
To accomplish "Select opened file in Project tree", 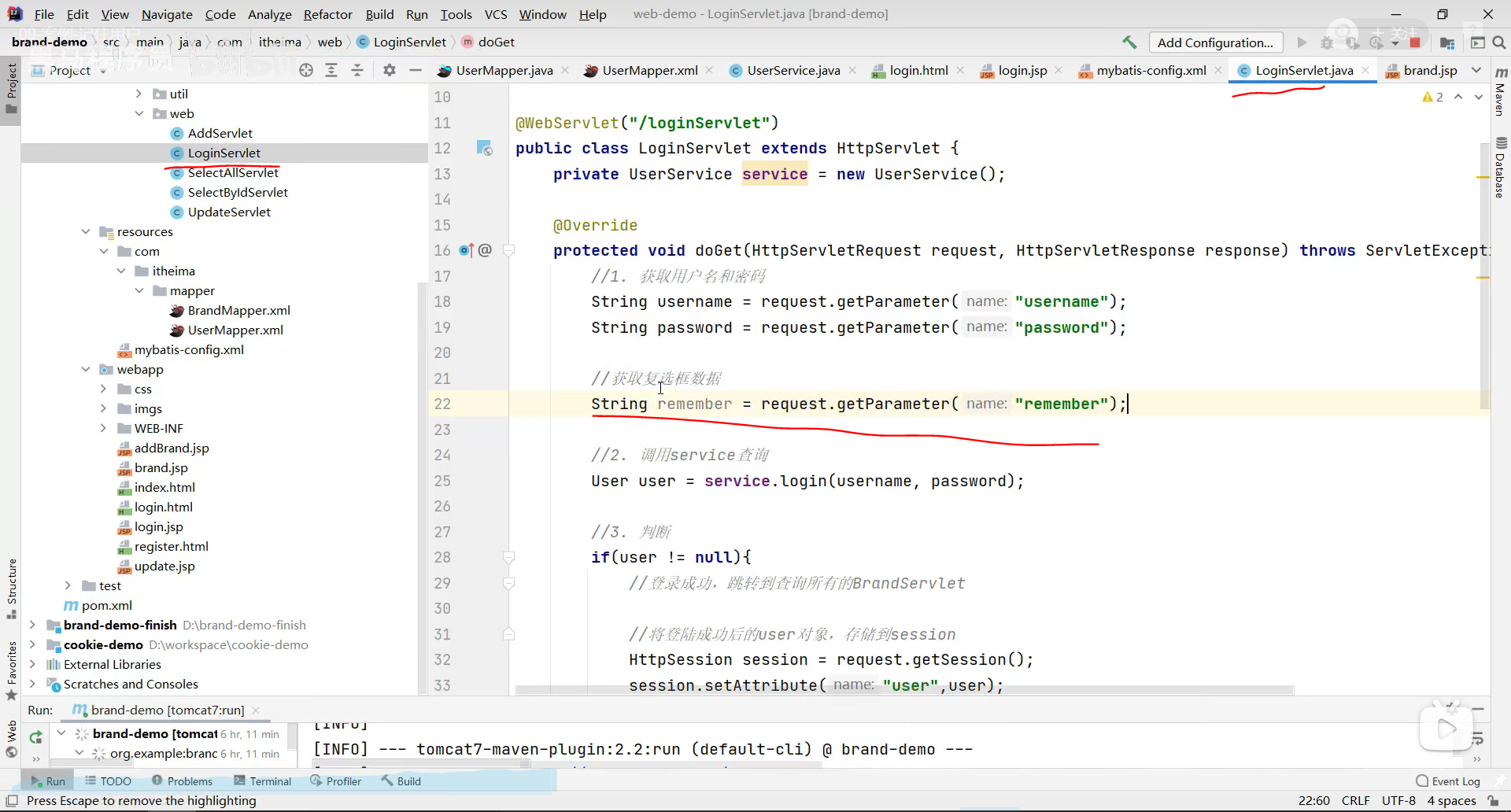I will click(306, 70).
